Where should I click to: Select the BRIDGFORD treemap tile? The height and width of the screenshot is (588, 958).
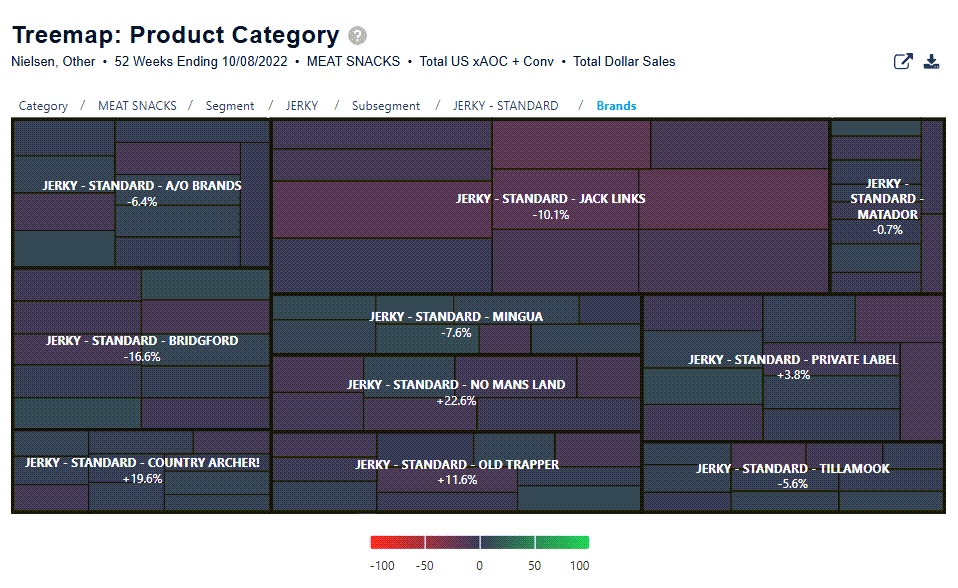[141, 348]
